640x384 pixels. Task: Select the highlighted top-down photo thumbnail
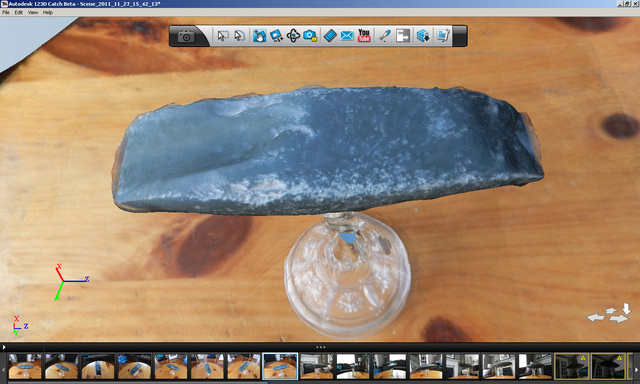(x=280, y=366)
